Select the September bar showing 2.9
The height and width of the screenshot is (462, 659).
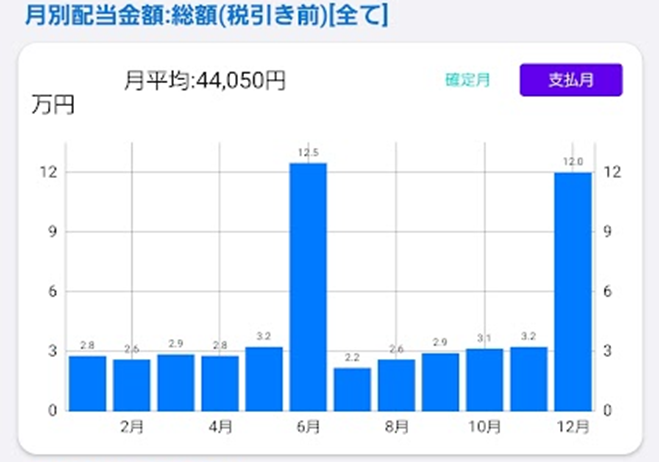pos(440,382)
